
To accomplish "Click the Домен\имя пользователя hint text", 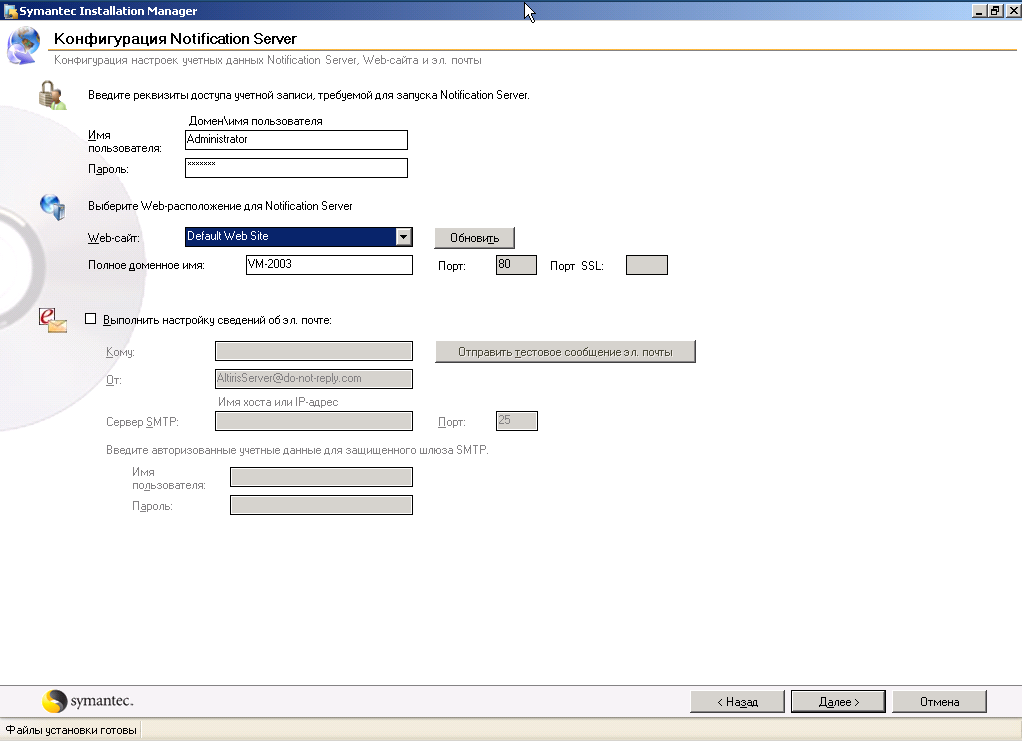I will [x=256, y=121].
